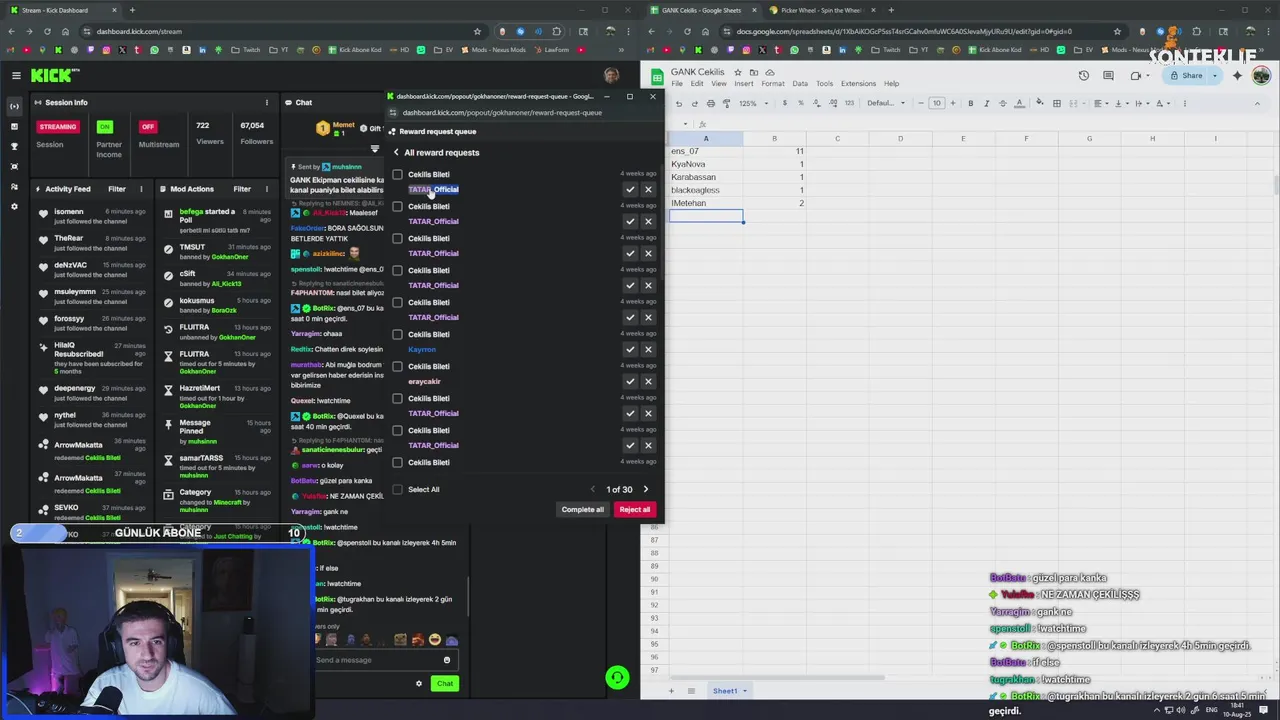This screenshot has width=1280, height=720.
Task: Redo in the Google Sheets toolbar
Action: pos(695,103)
